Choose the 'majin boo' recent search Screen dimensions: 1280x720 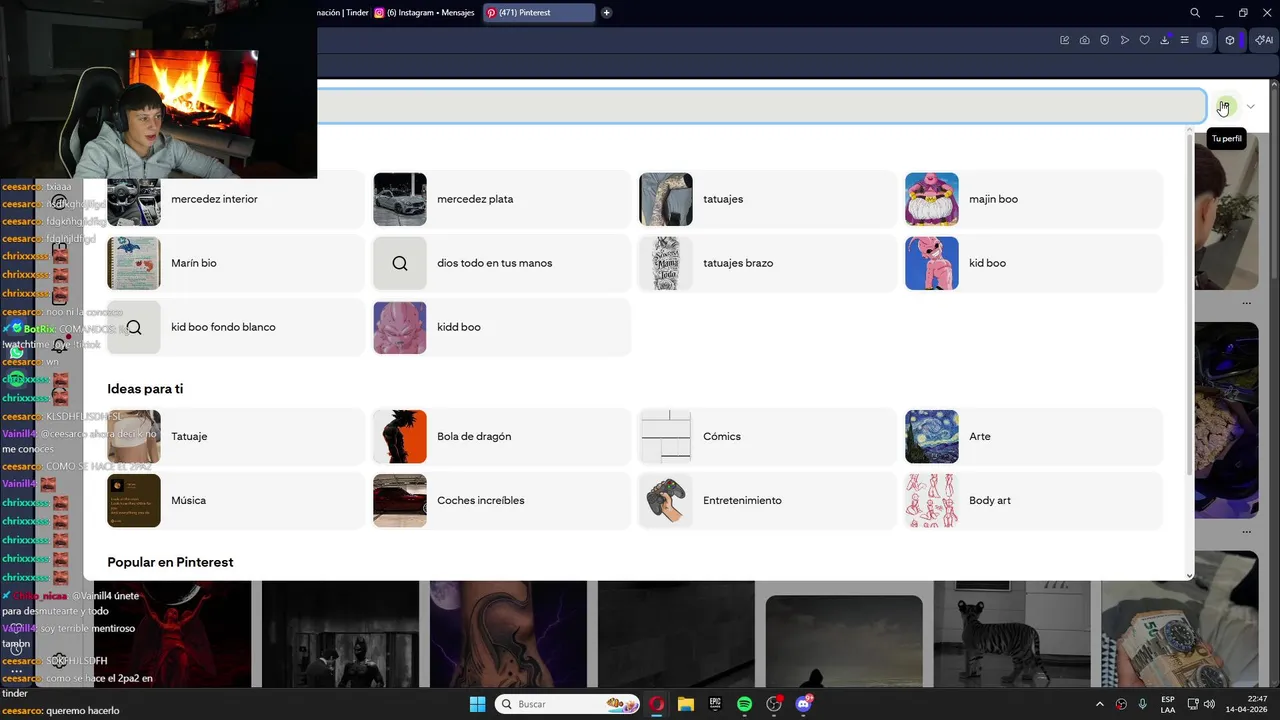click(x=1034, y=199)
